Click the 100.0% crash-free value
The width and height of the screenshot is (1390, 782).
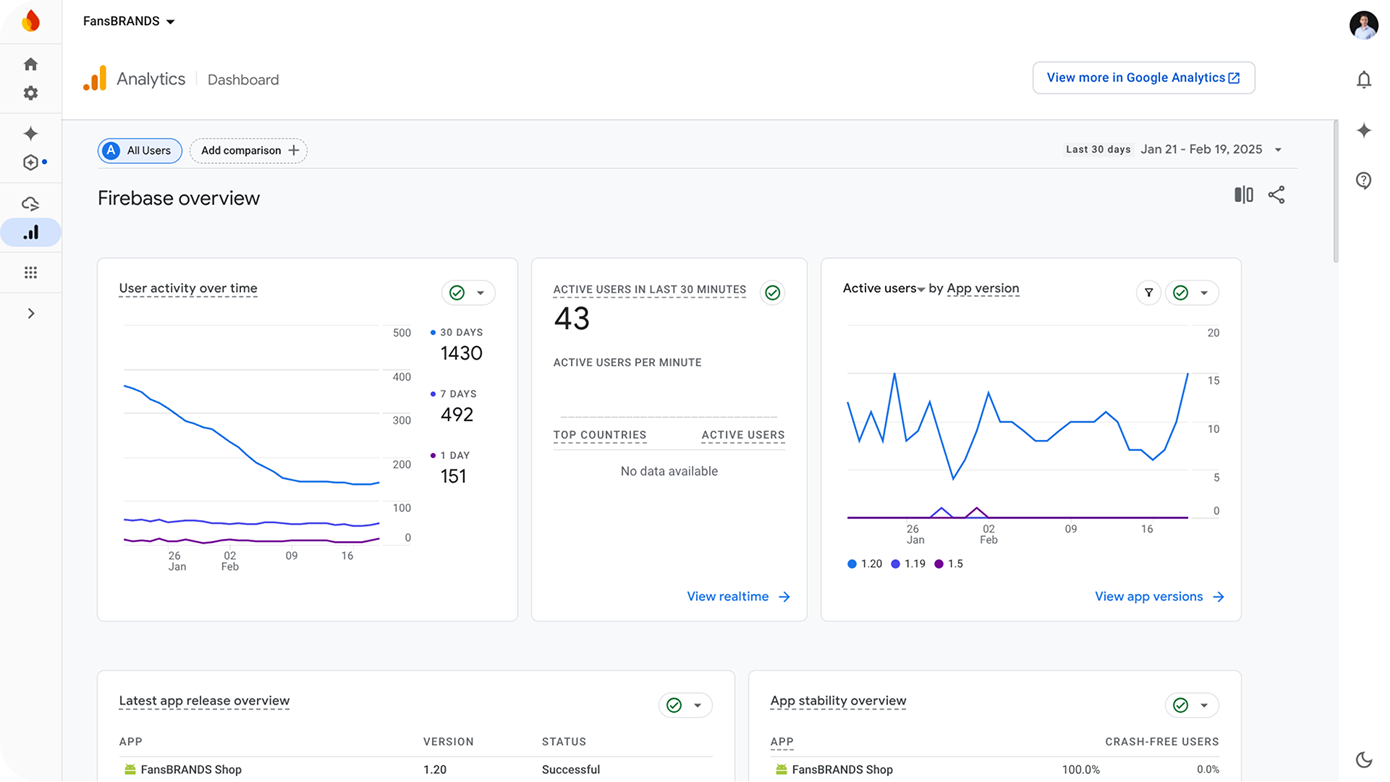coord(1081,770)
